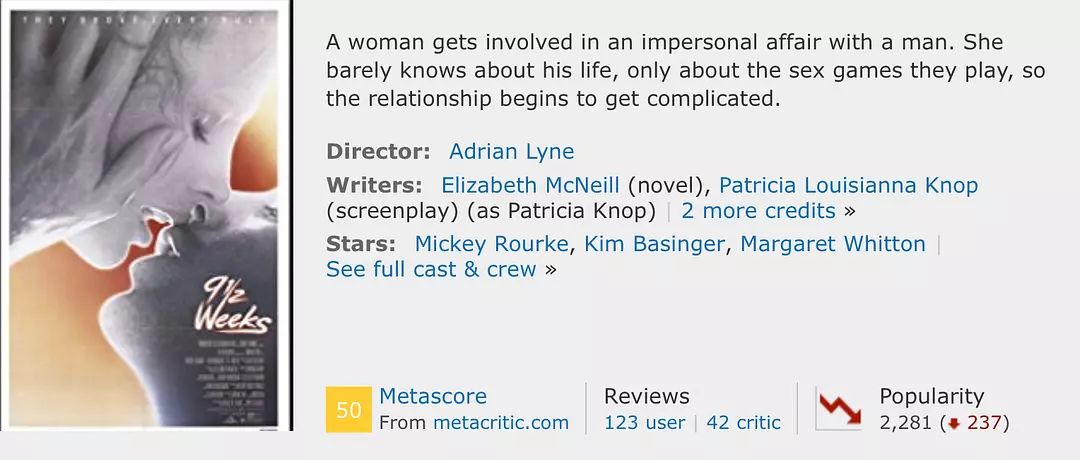Expand the 2 more credits link

pyautogui.click(x=758, y=211)
